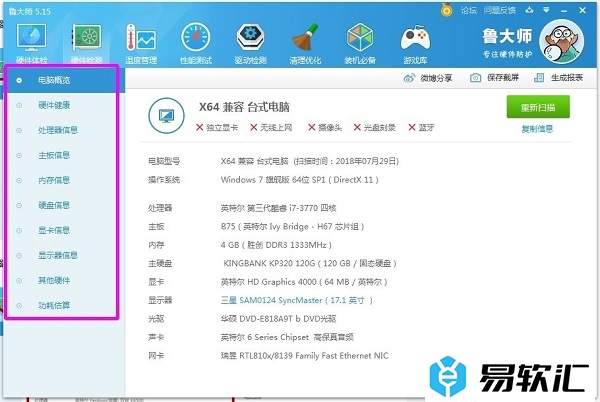Click the 6 Series Chipset sound card value
600x402 pixels.
coord(287,337)
